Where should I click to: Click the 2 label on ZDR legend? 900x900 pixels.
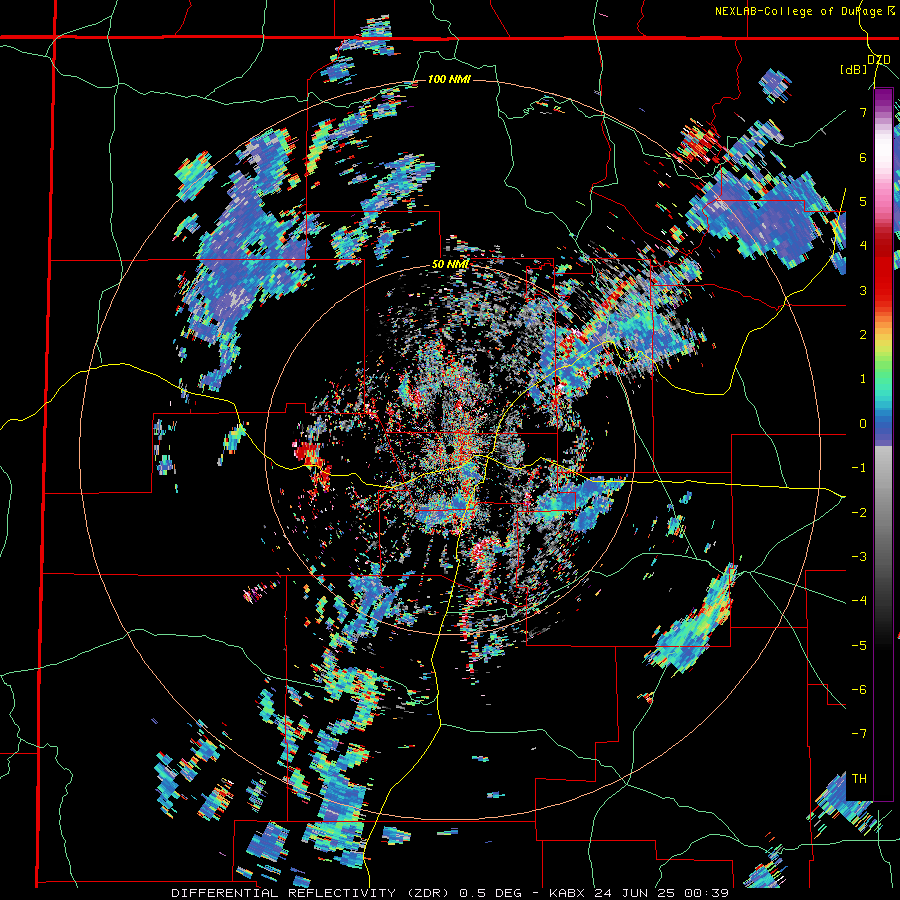coord(863,335)
